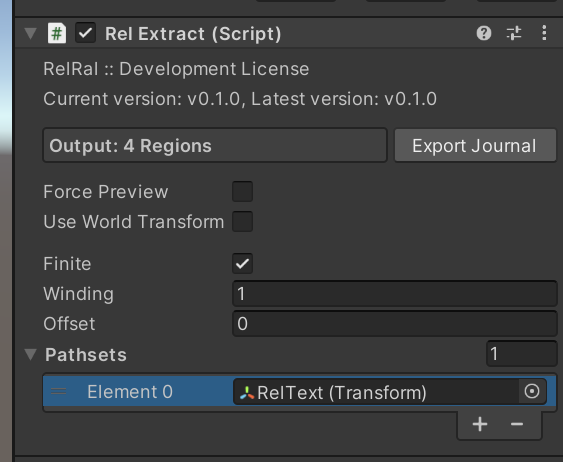Screen dimensions: 563x462
Task: Select the Pathsets size field
Action: coord(522,354)
